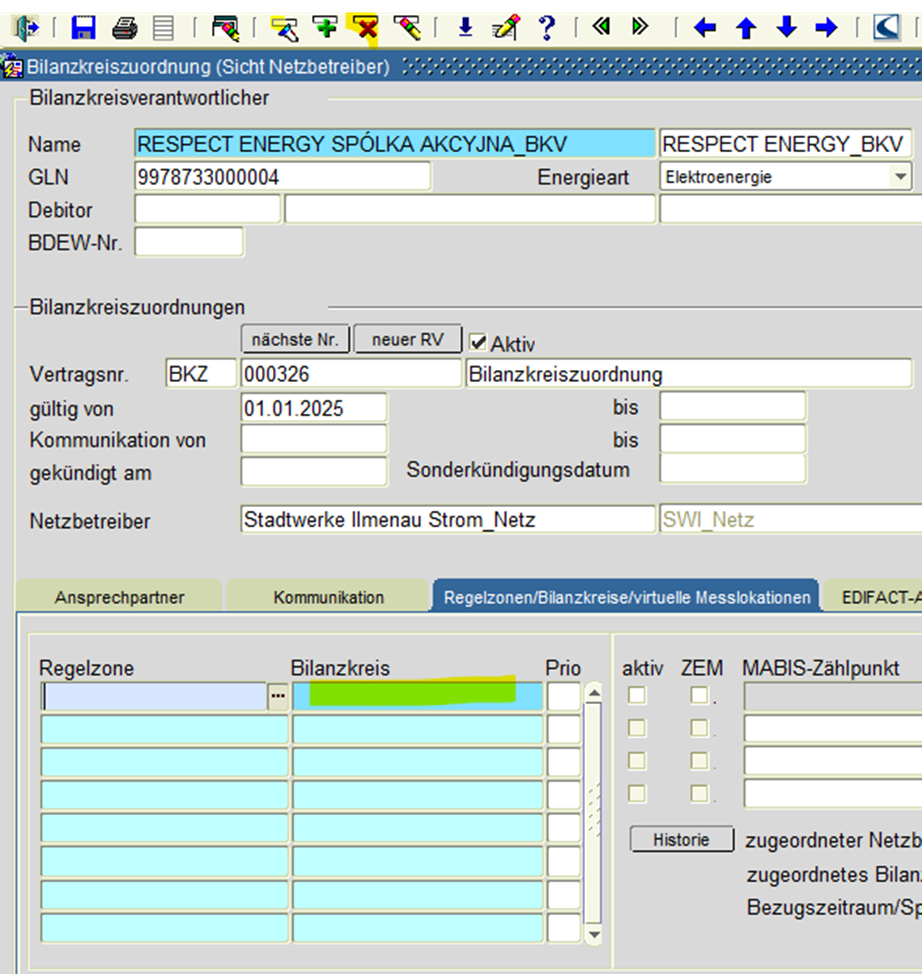Check the first aktiv checkbox in the list

pyautogui.click(x=636, y=695)
